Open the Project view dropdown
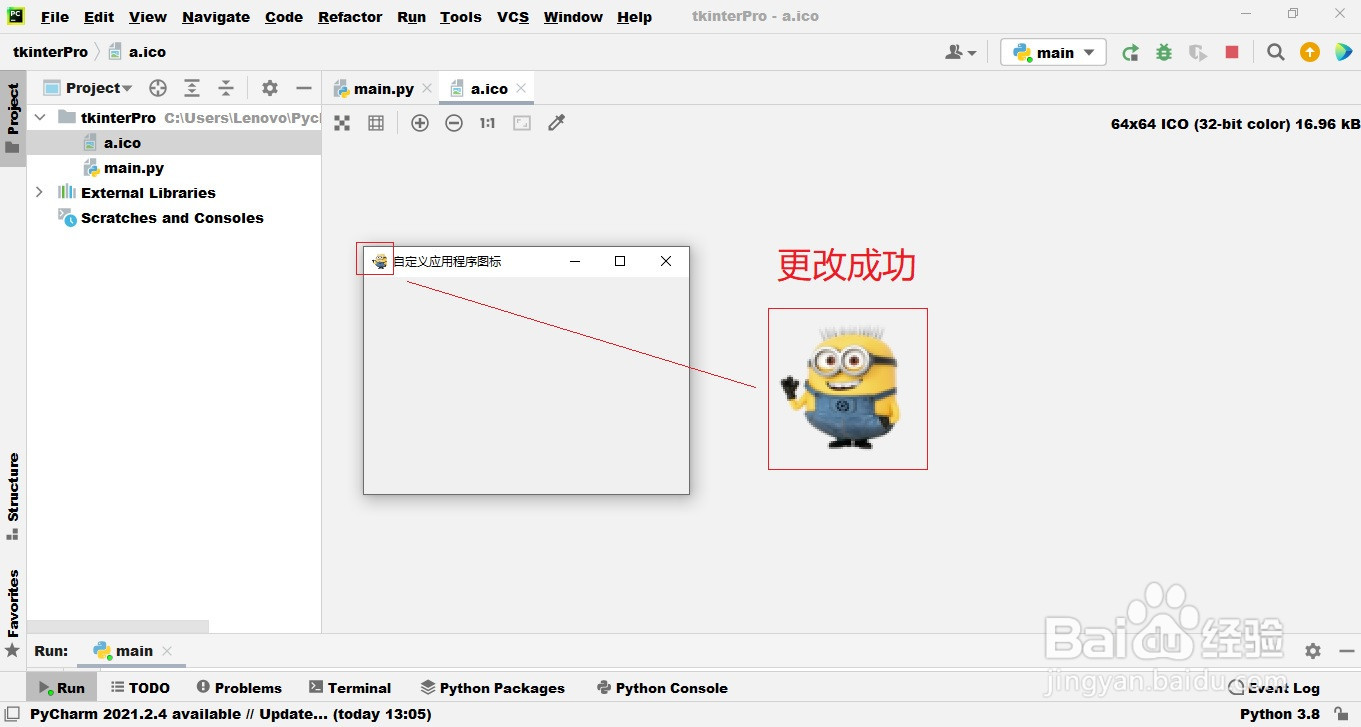 [x=88, y=88]
